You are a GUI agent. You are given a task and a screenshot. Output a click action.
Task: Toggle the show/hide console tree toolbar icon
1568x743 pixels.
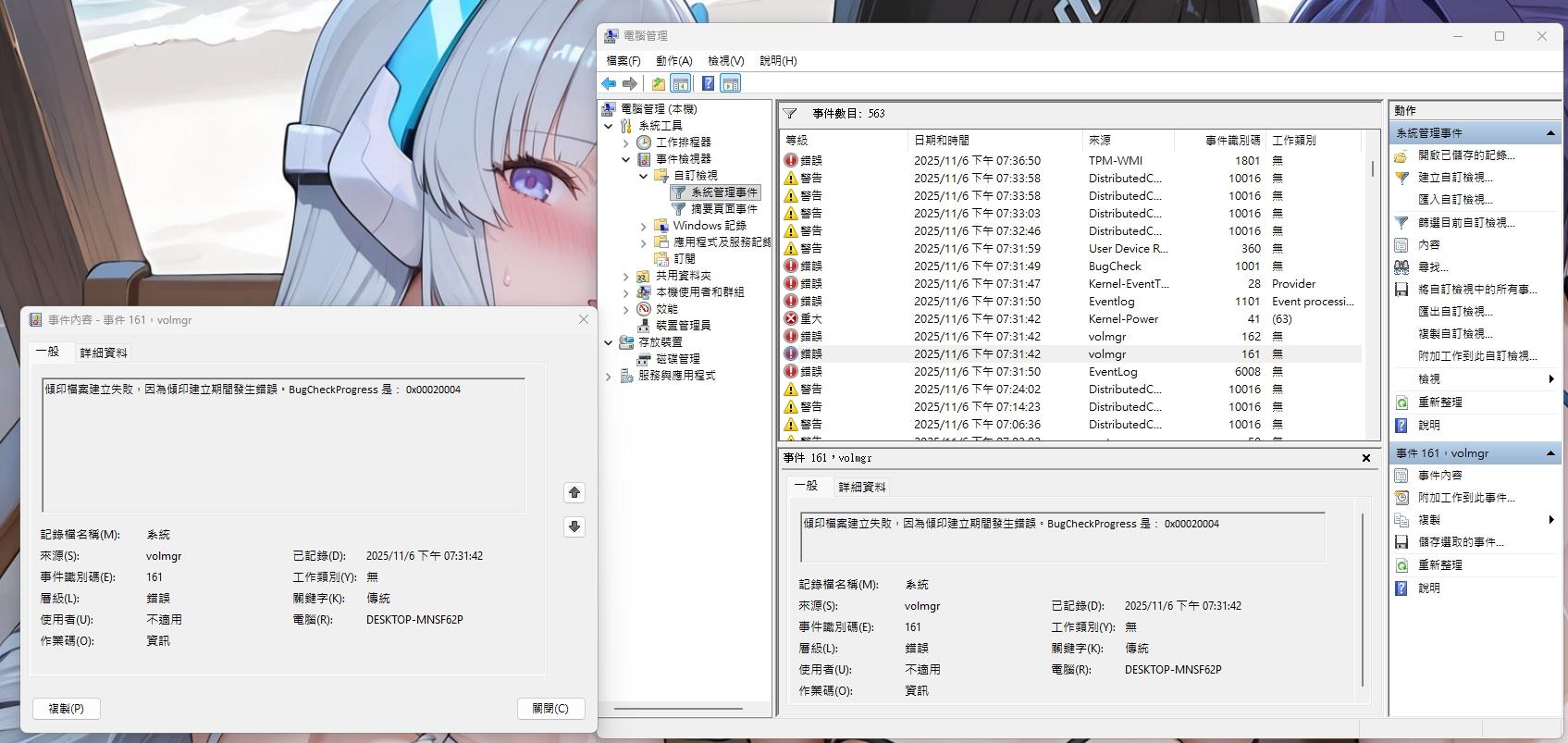(680, 84)
